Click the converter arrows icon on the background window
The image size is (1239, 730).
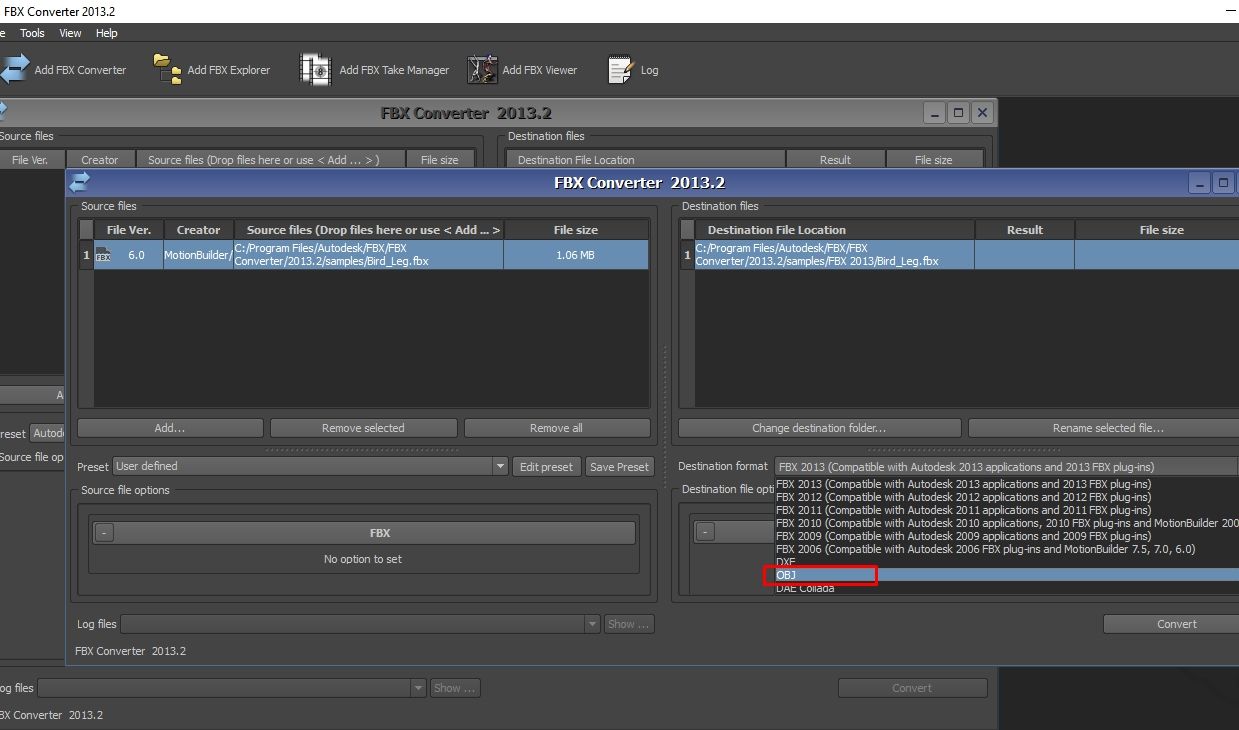click(x=4, y=109)
